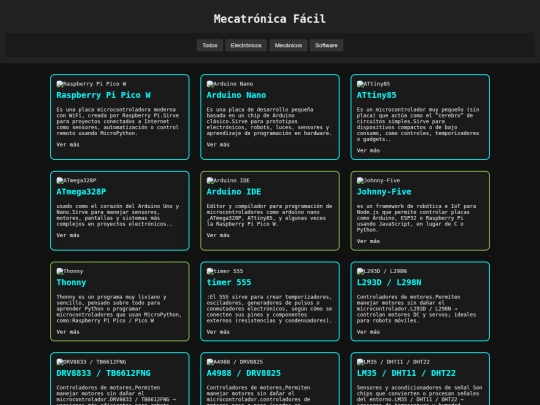Open Ver más on L293D / L298N card
The height and width of the screenshot is (405, 540).
368,332
